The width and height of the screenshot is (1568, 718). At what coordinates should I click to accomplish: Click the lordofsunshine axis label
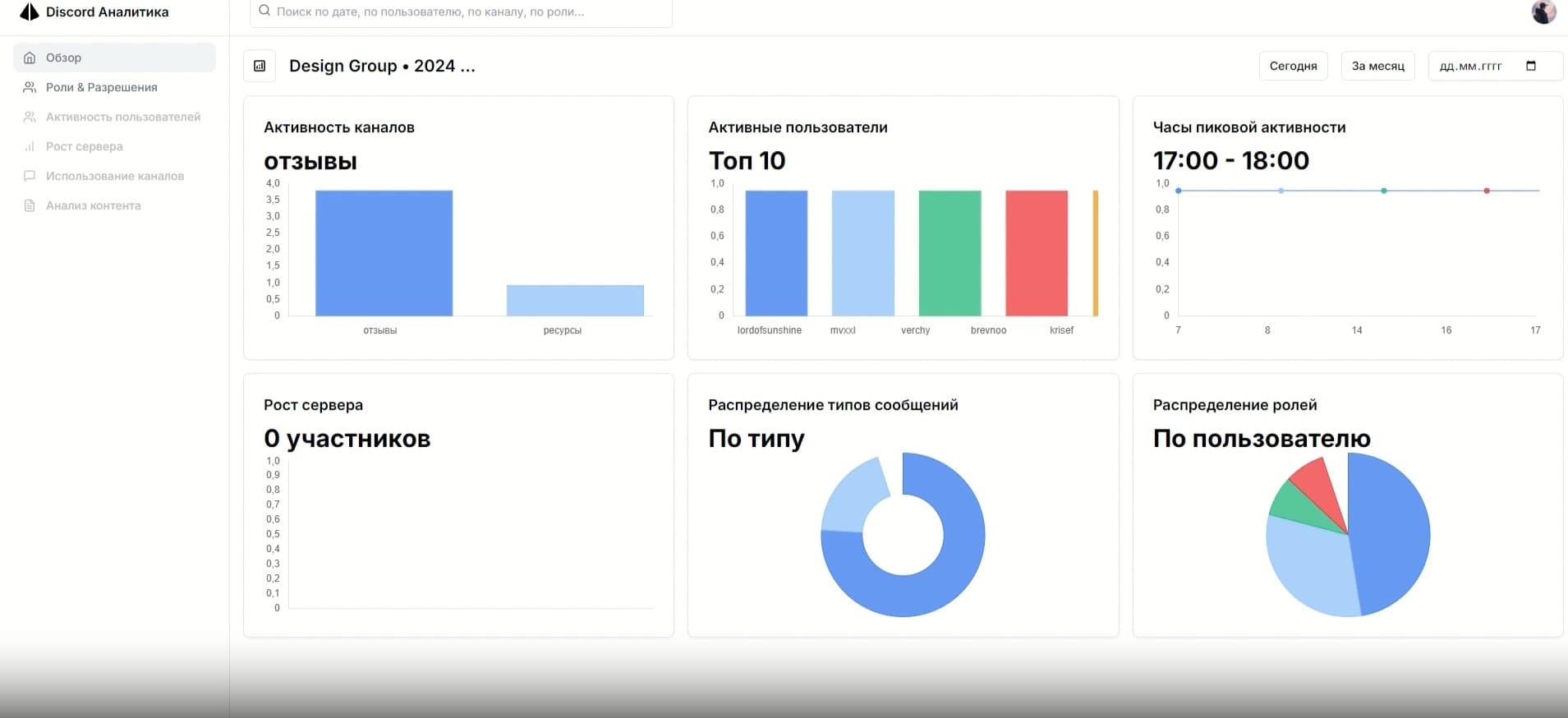click(770, 330)
